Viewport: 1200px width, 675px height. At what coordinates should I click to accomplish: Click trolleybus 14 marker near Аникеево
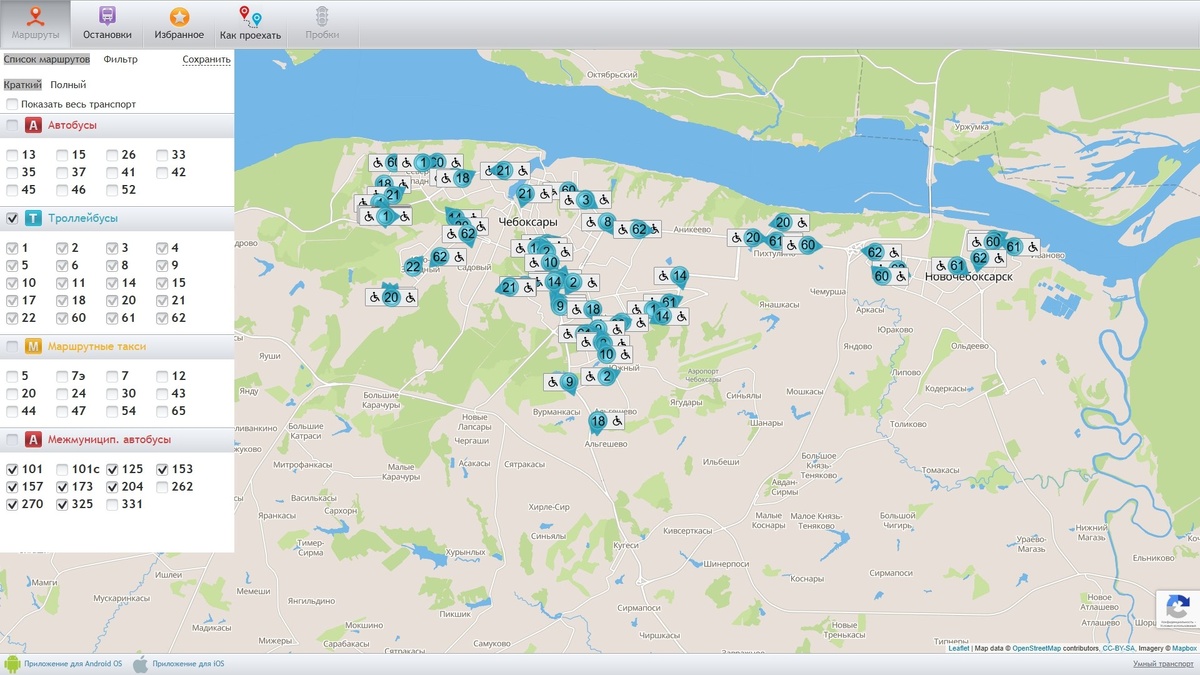point(679,276)
